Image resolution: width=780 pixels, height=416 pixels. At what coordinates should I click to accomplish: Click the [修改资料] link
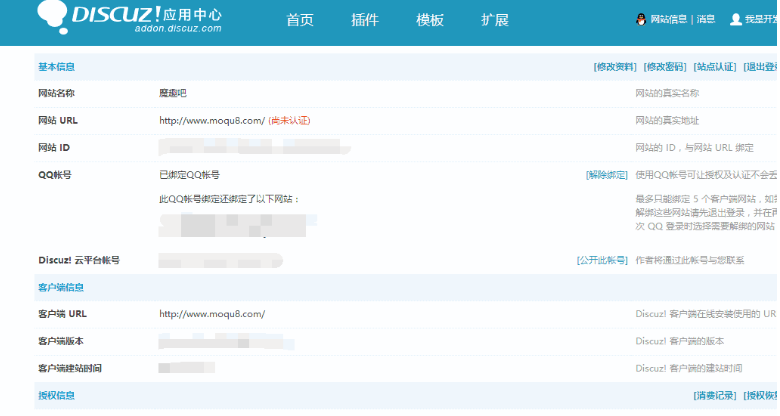click(x=615, y=67)
